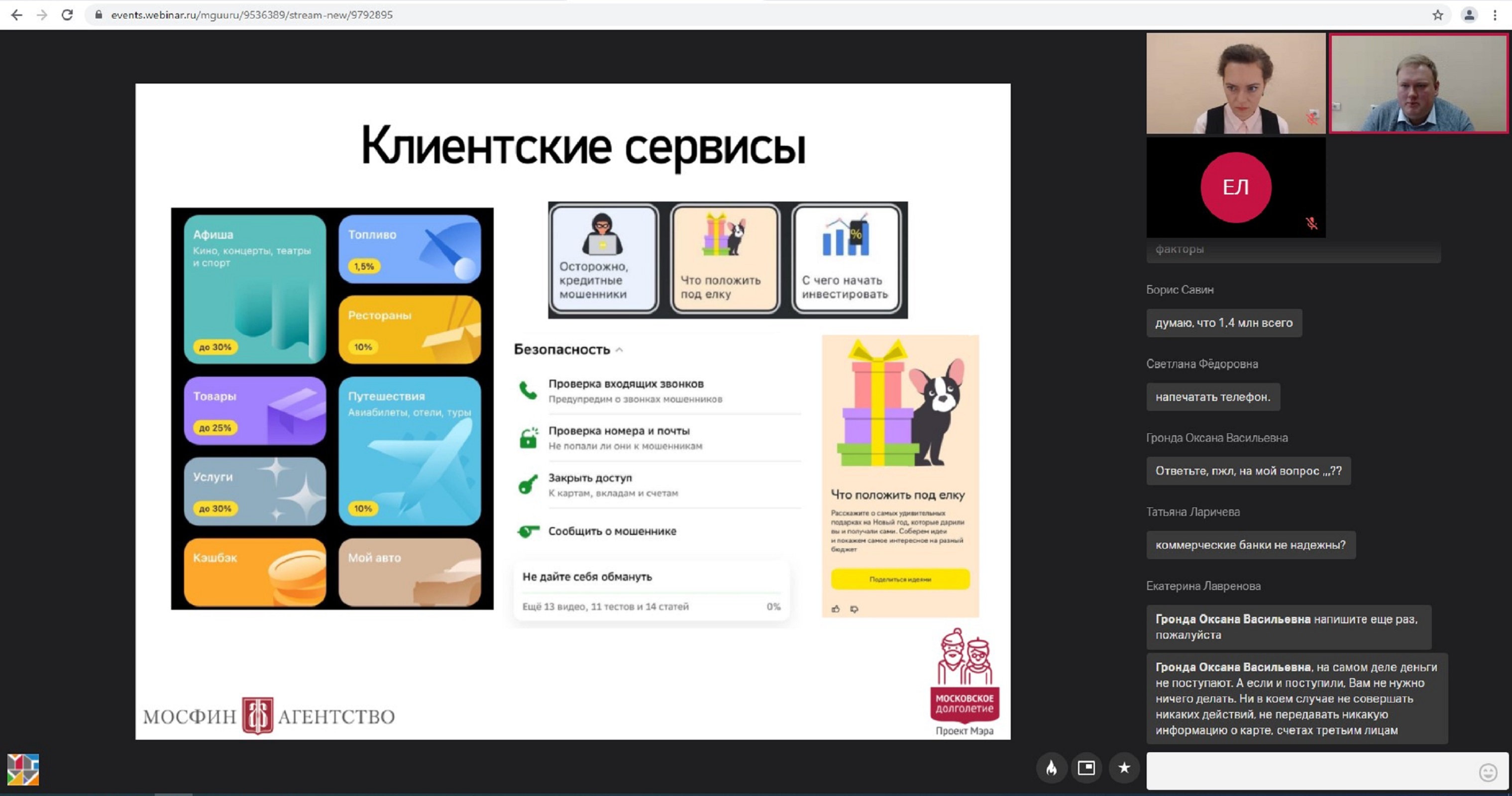Click the star rating icon

[x=1124, y=768]
